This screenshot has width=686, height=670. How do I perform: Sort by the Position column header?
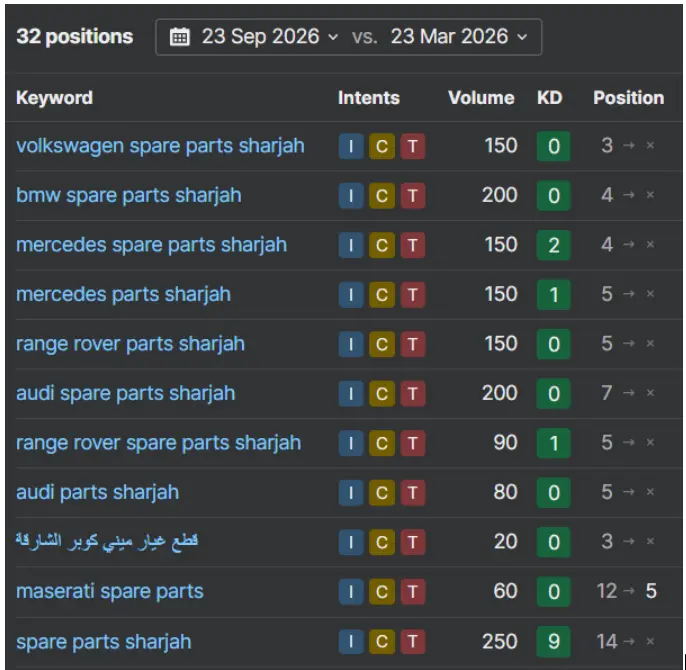tap(628, 98)
